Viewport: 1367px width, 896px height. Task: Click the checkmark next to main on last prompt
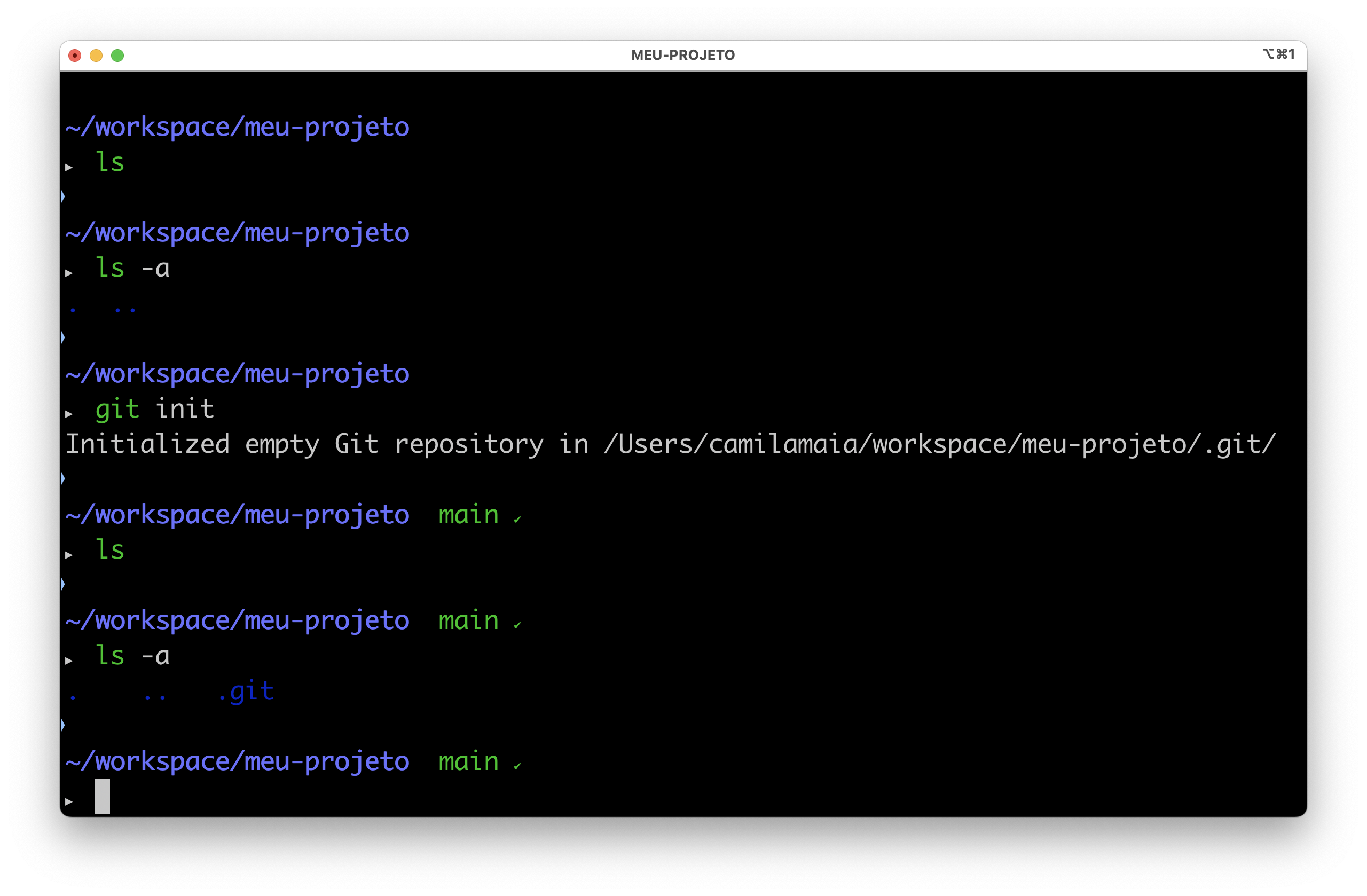(x=517, y=766)
